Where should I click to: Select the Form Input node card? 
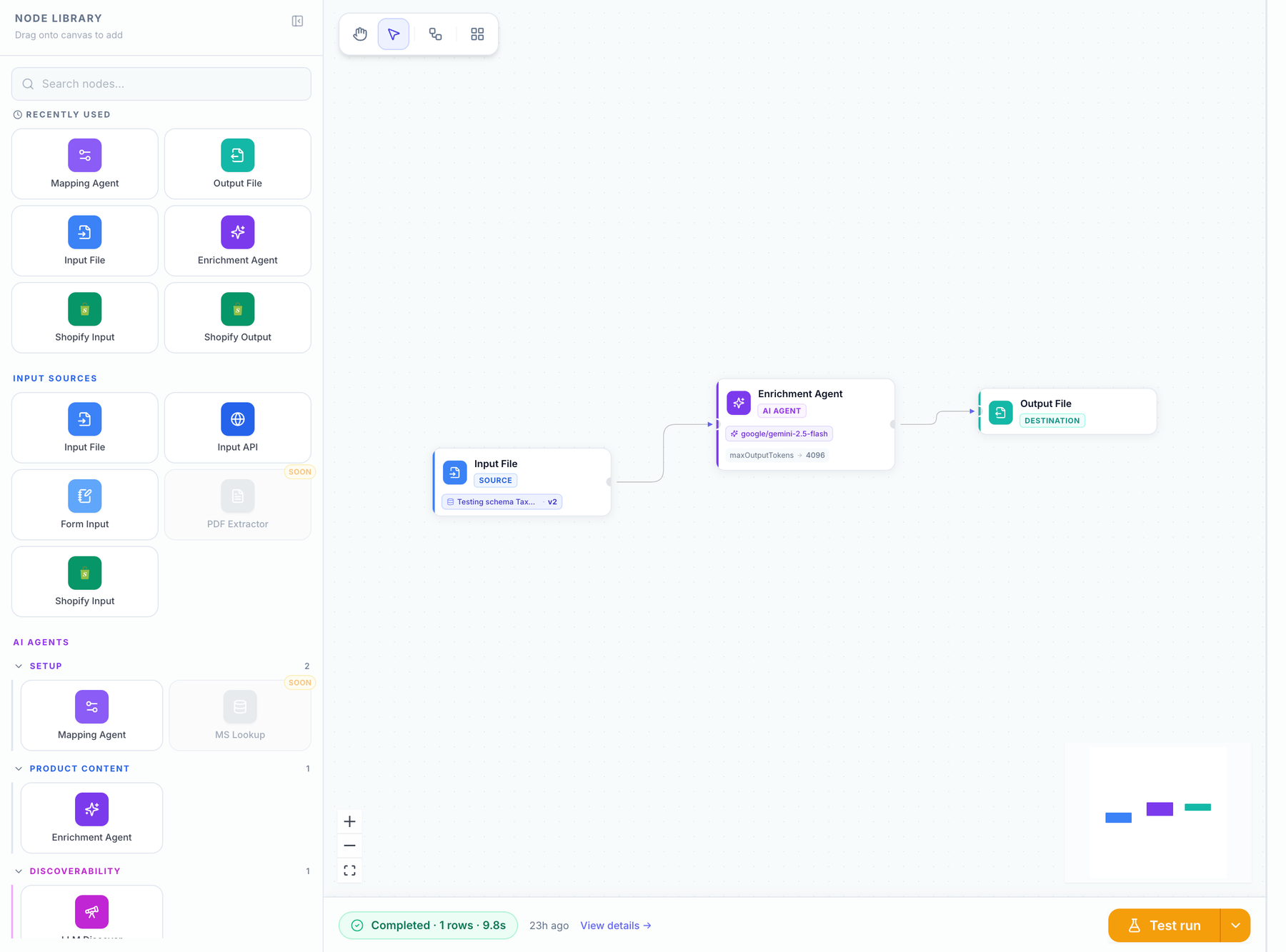pyautogui.click(x=85, y=505)
